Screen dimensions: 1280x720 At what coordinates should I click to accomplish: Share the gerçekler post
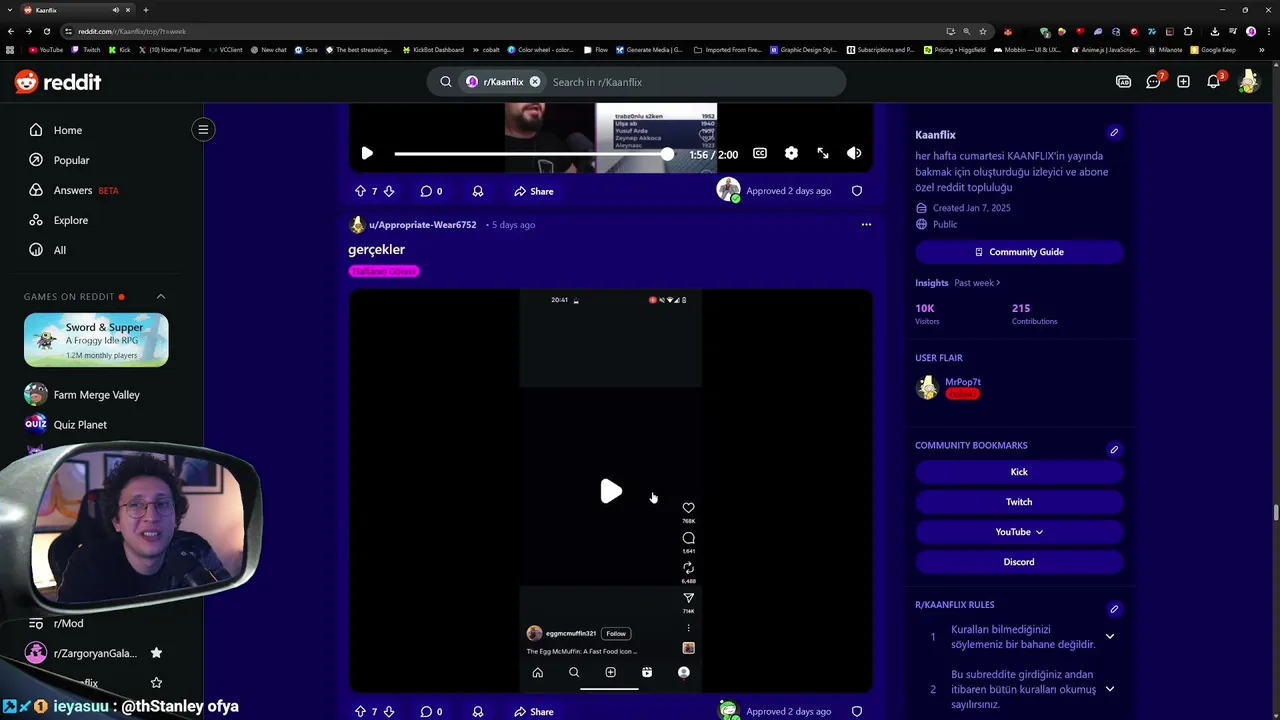coord(534,712)
